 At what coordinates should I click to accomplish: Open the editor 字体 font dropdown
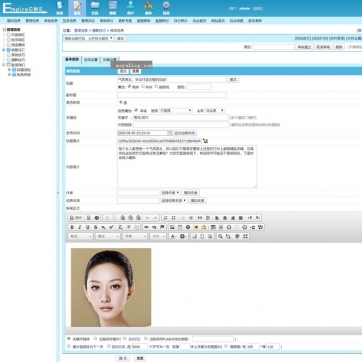point(135,236)
